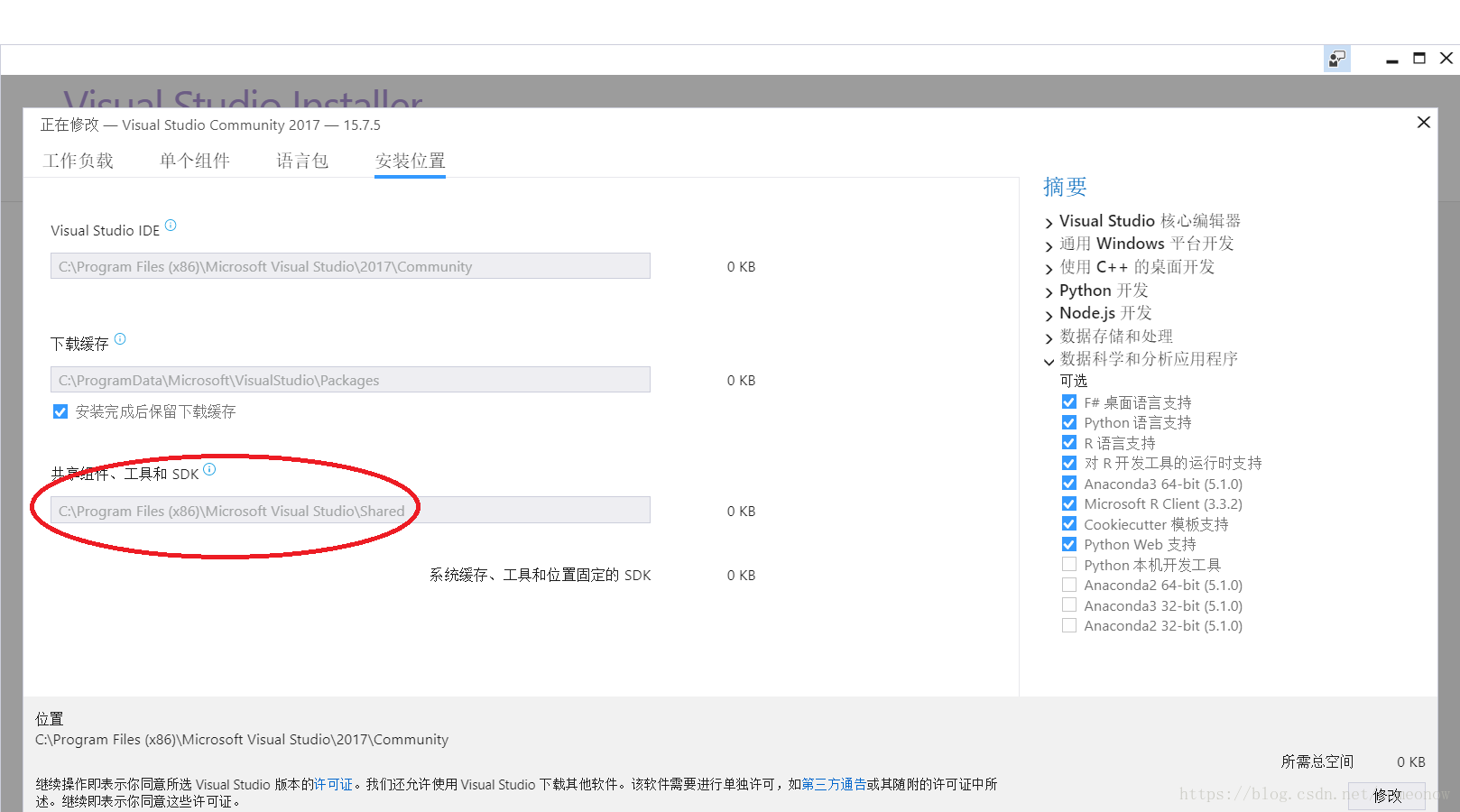Enable Anaconda2 32-bit (5.1.0)
This screenshot has height=812, width=1460.
pos(1069,625)
